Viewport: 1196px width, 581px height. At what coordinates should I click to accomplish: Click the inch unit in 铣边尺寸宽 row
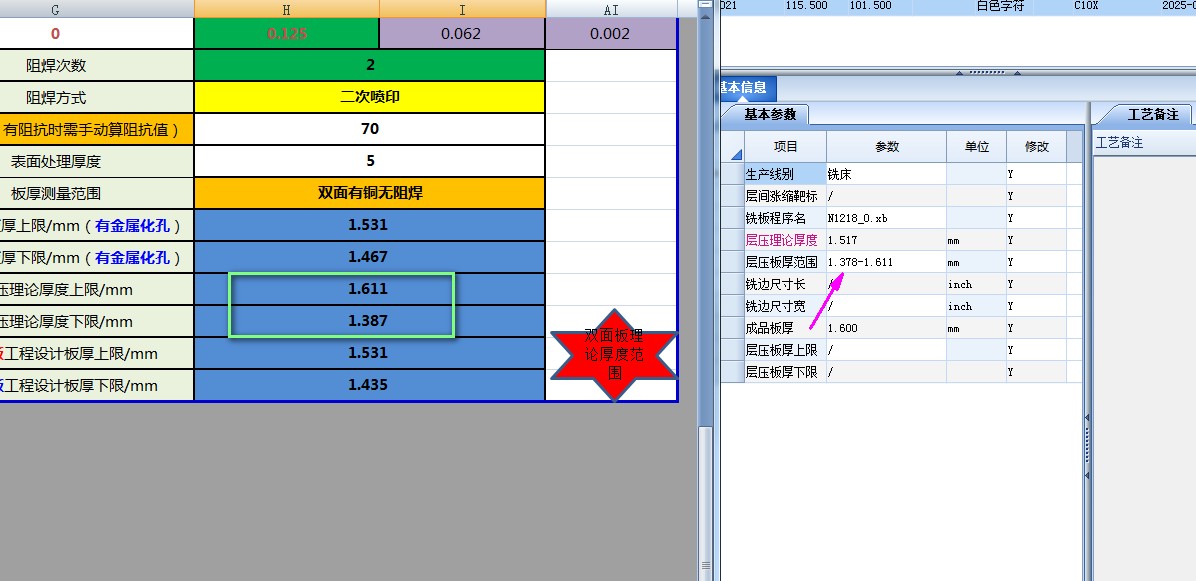(976, 307)
